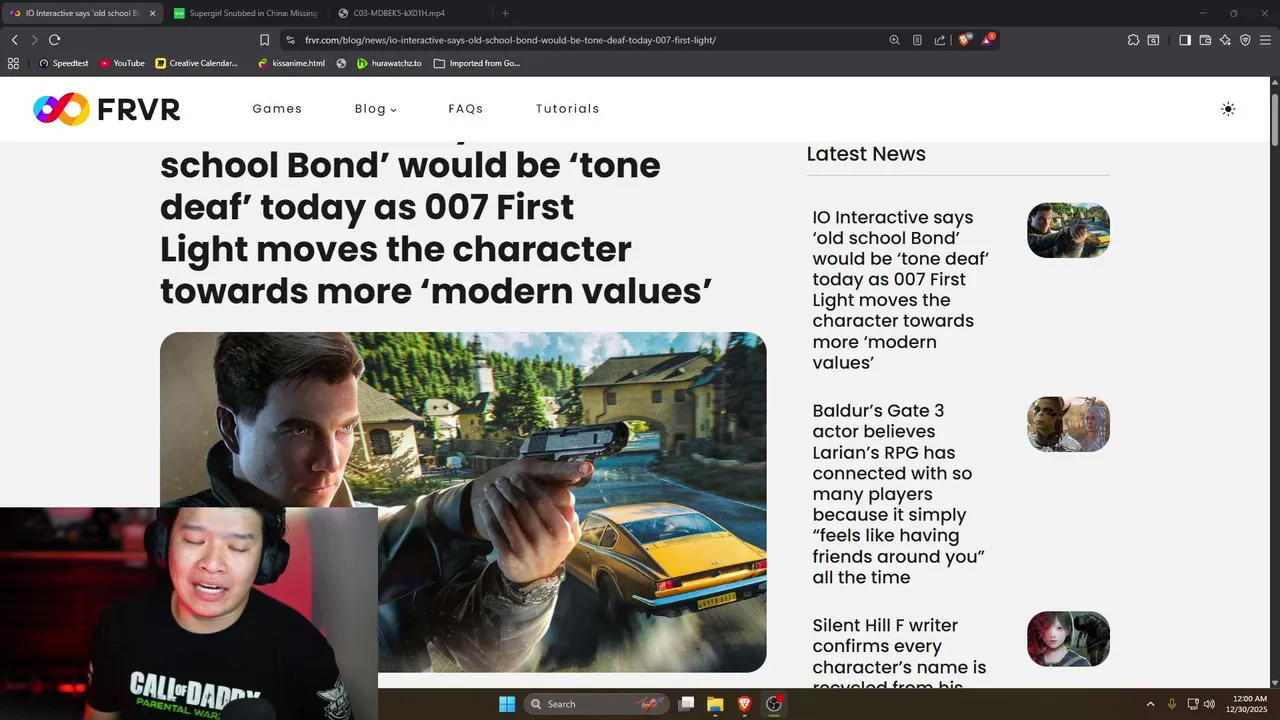Click the FRVR logo
The image size is (1280, 720).
click(x=107, y=109)
